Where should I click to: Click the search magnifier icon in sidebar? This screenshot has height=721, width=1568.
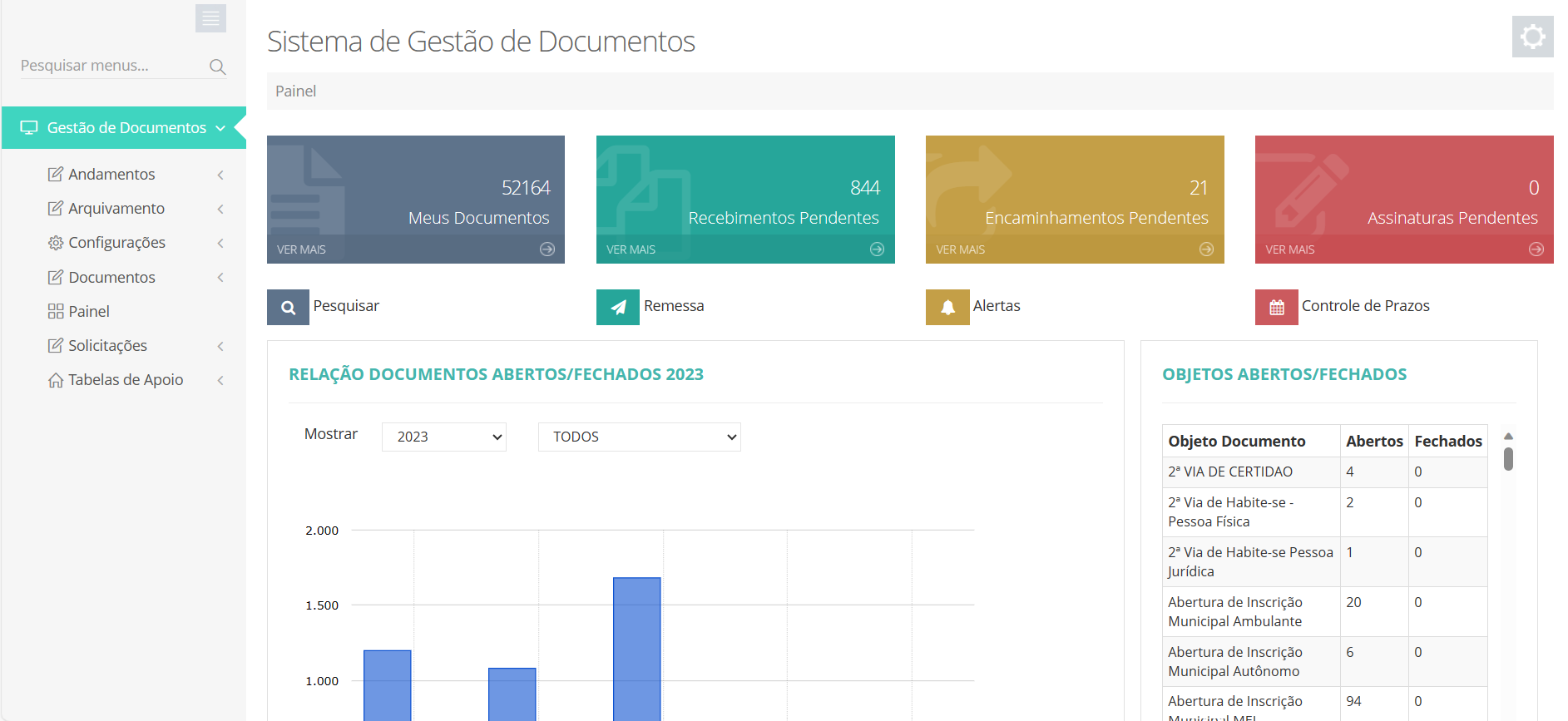click(218, 67)
